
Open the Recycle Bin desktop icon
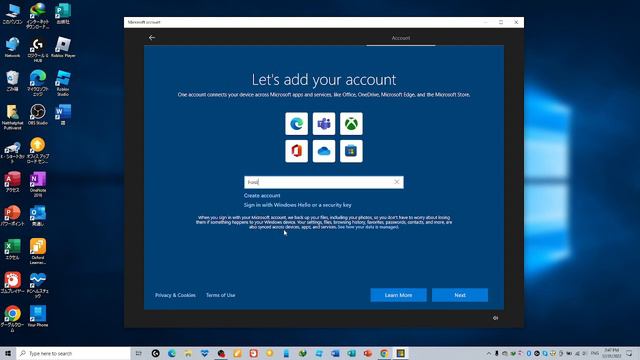tap(12, 81)
